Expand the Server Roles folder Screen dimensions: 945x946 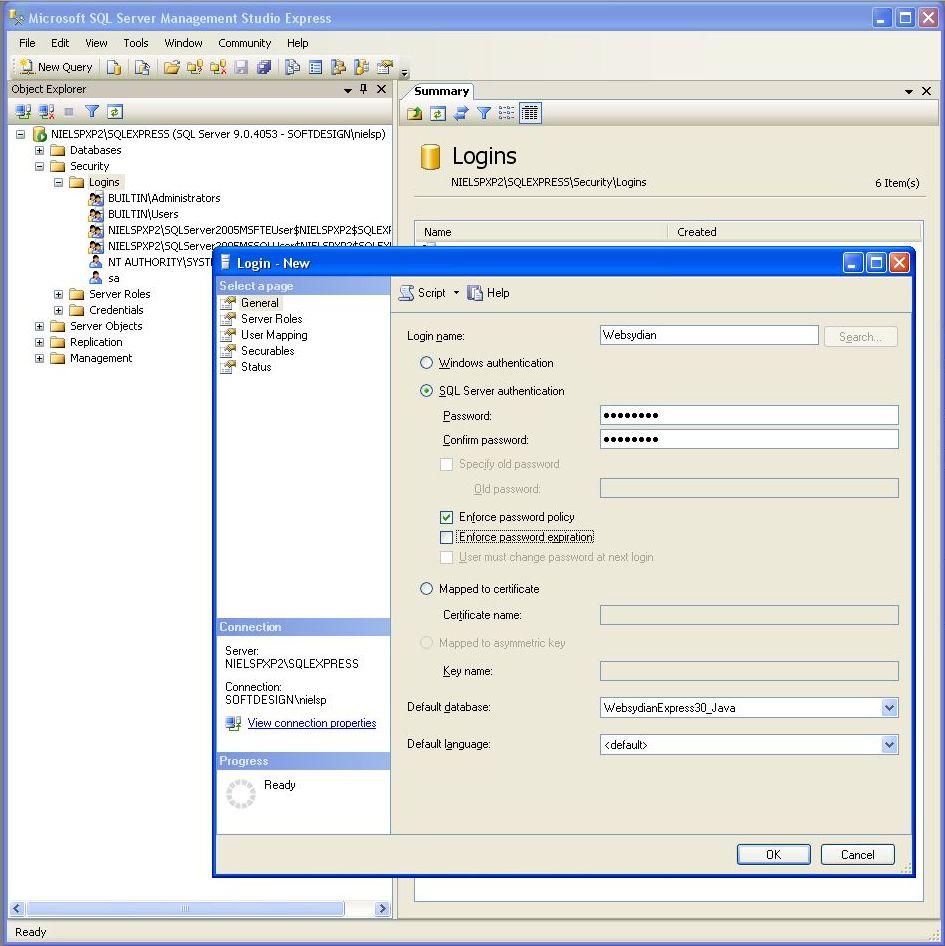point(59,294)
